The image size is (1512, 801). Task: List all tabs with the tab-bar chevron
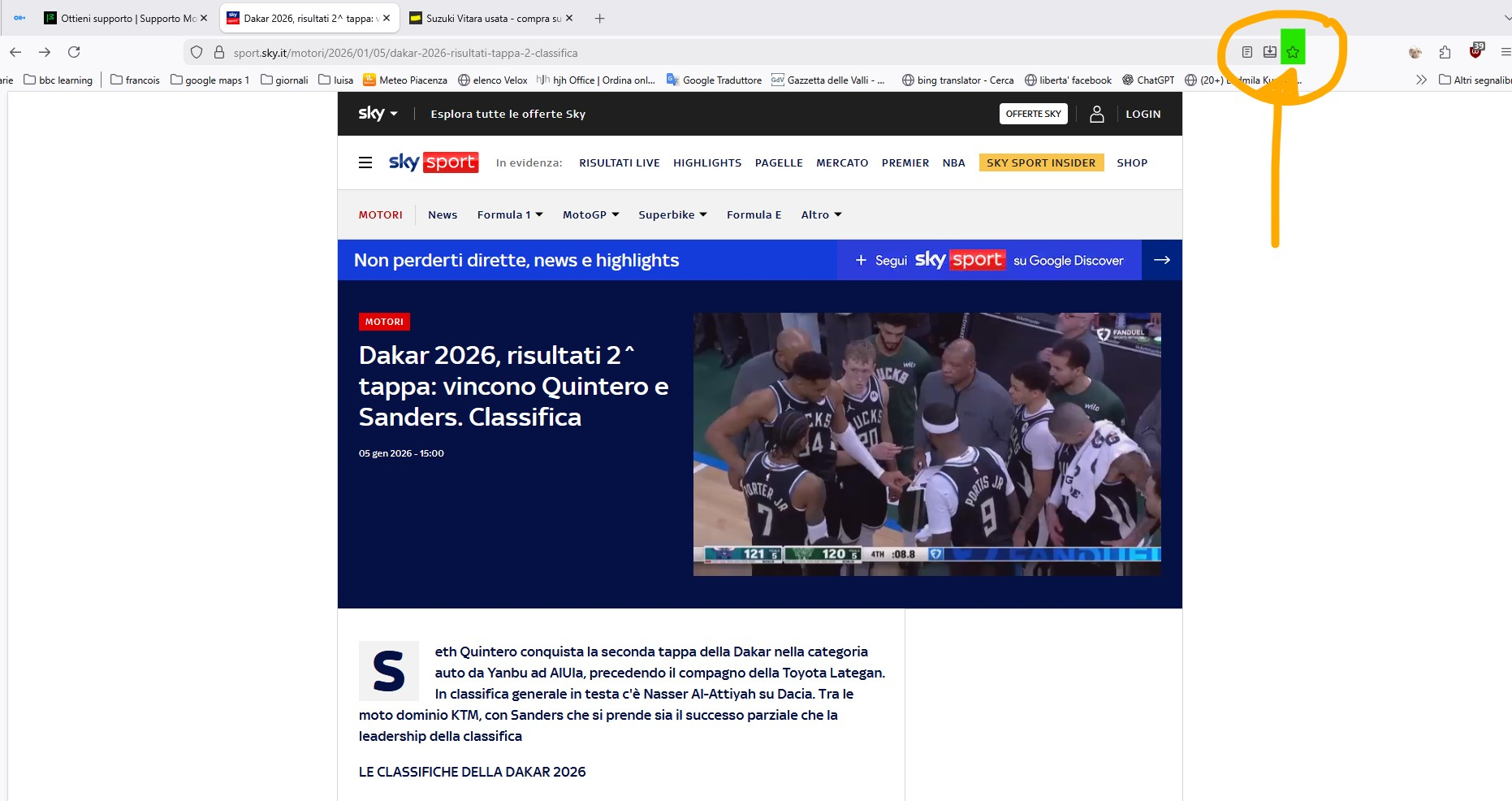[1506, 18]
